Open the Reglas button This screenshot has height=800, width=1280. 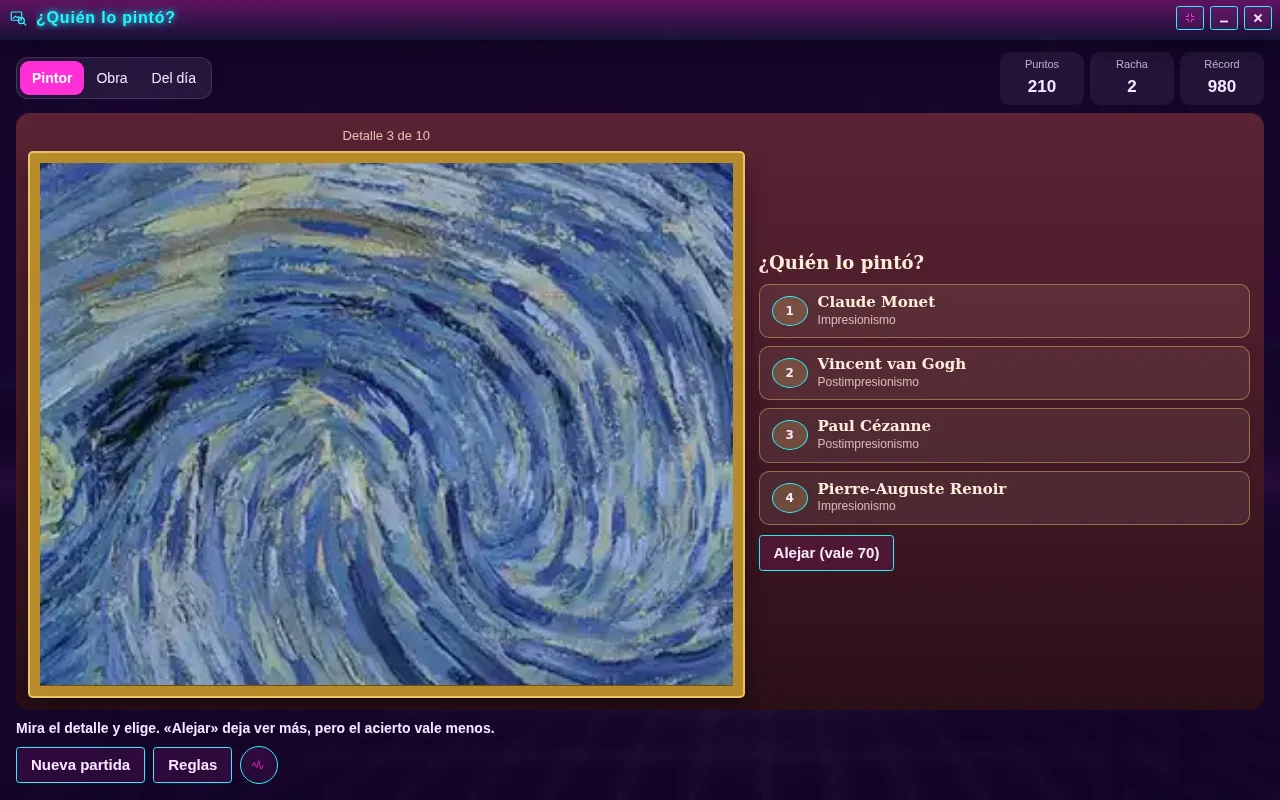click(192, 765)
